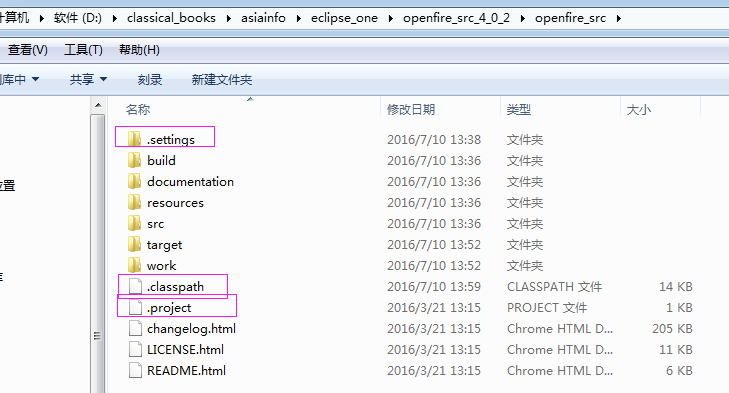
Task: Go to eclipse_one in address bar
Action: 345,18
